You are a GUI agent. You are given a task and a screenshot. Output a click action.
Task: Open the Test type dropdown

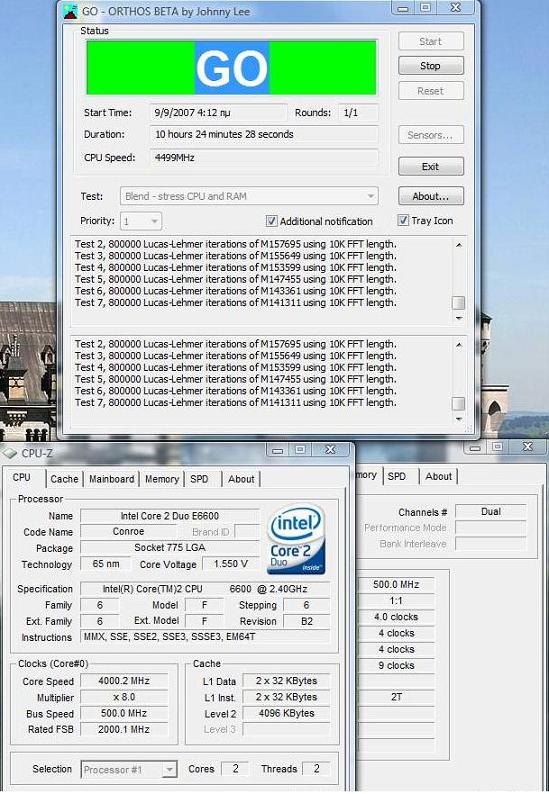pos(249,196)
